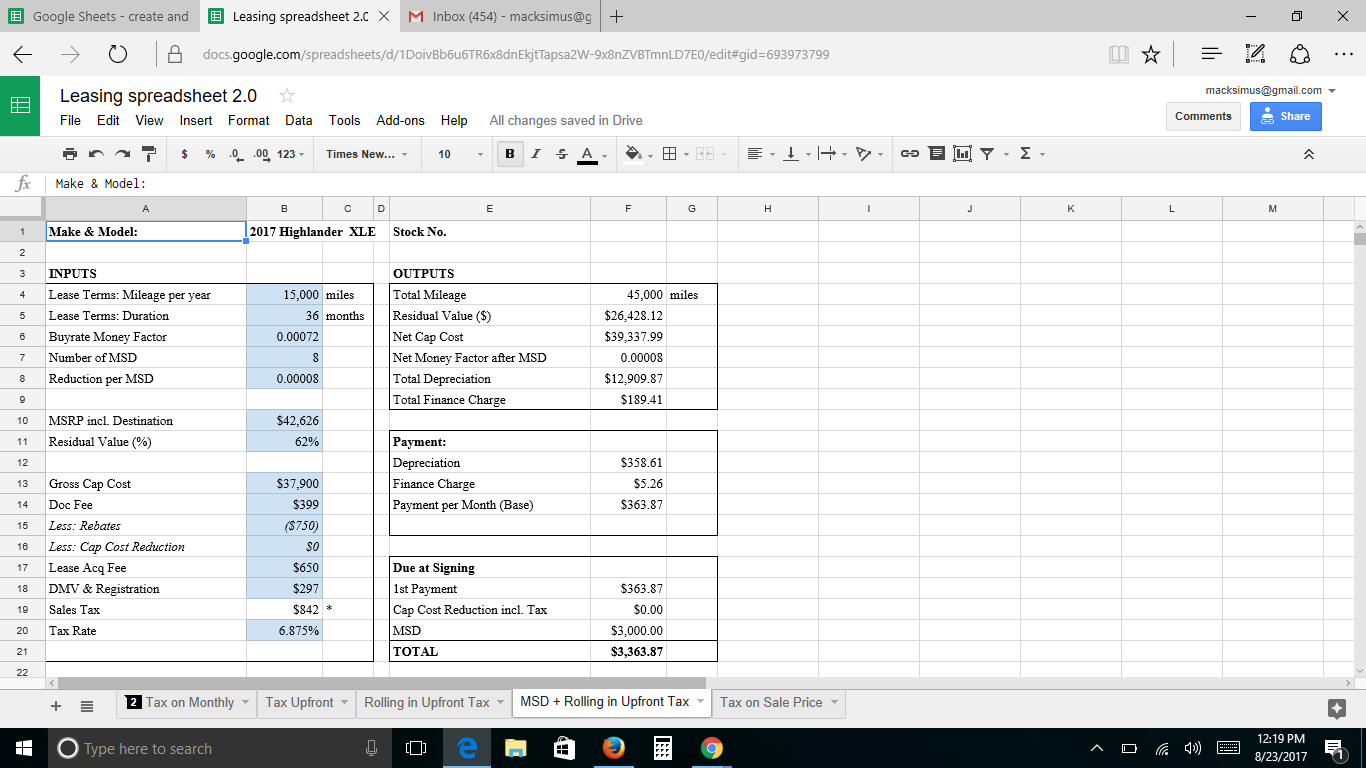Select the Paint format tool
Viewport: 1366px width, 768px height.
click(148, 154)
